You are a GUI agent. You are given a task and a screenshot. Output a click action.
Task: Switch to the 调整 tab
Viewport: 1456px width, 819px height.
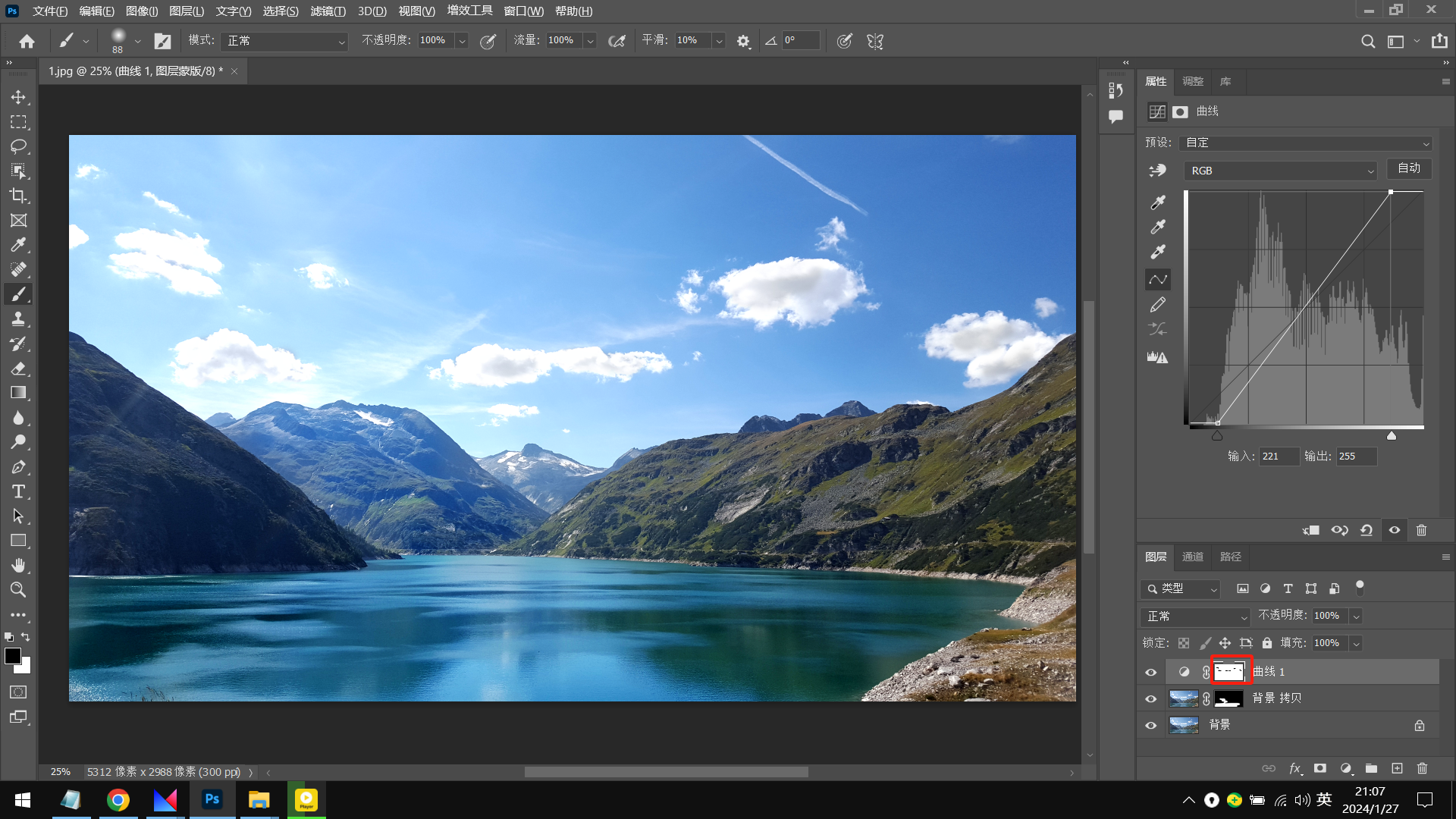[1193, 81]
